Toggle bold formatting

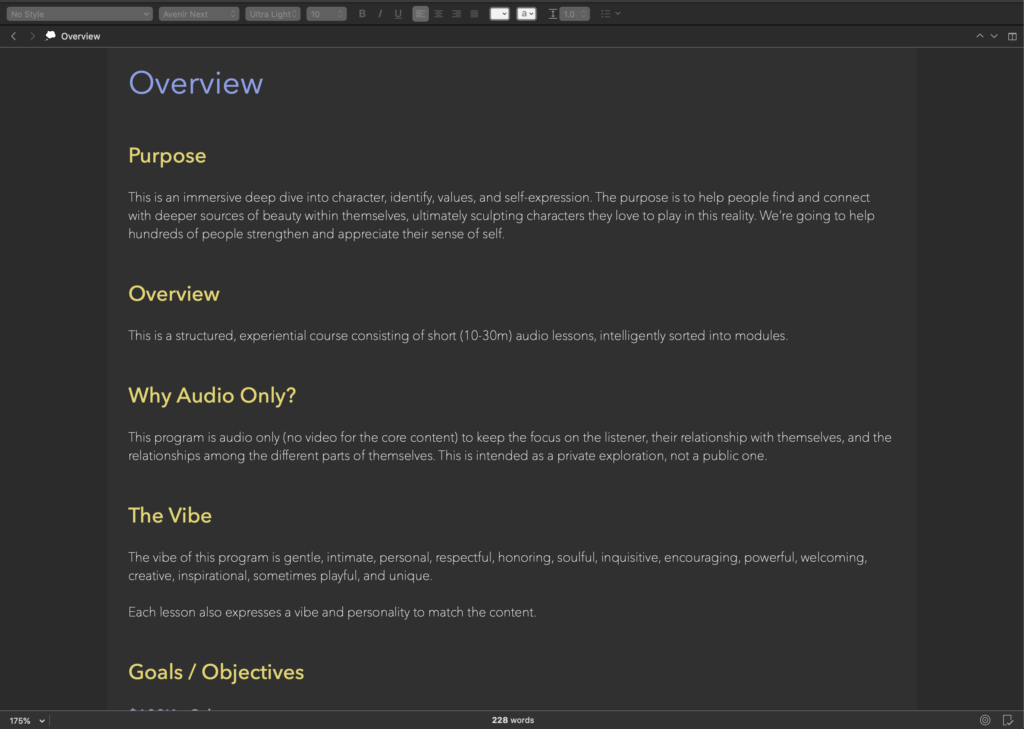pyautogui.click(x=362, y=14)
